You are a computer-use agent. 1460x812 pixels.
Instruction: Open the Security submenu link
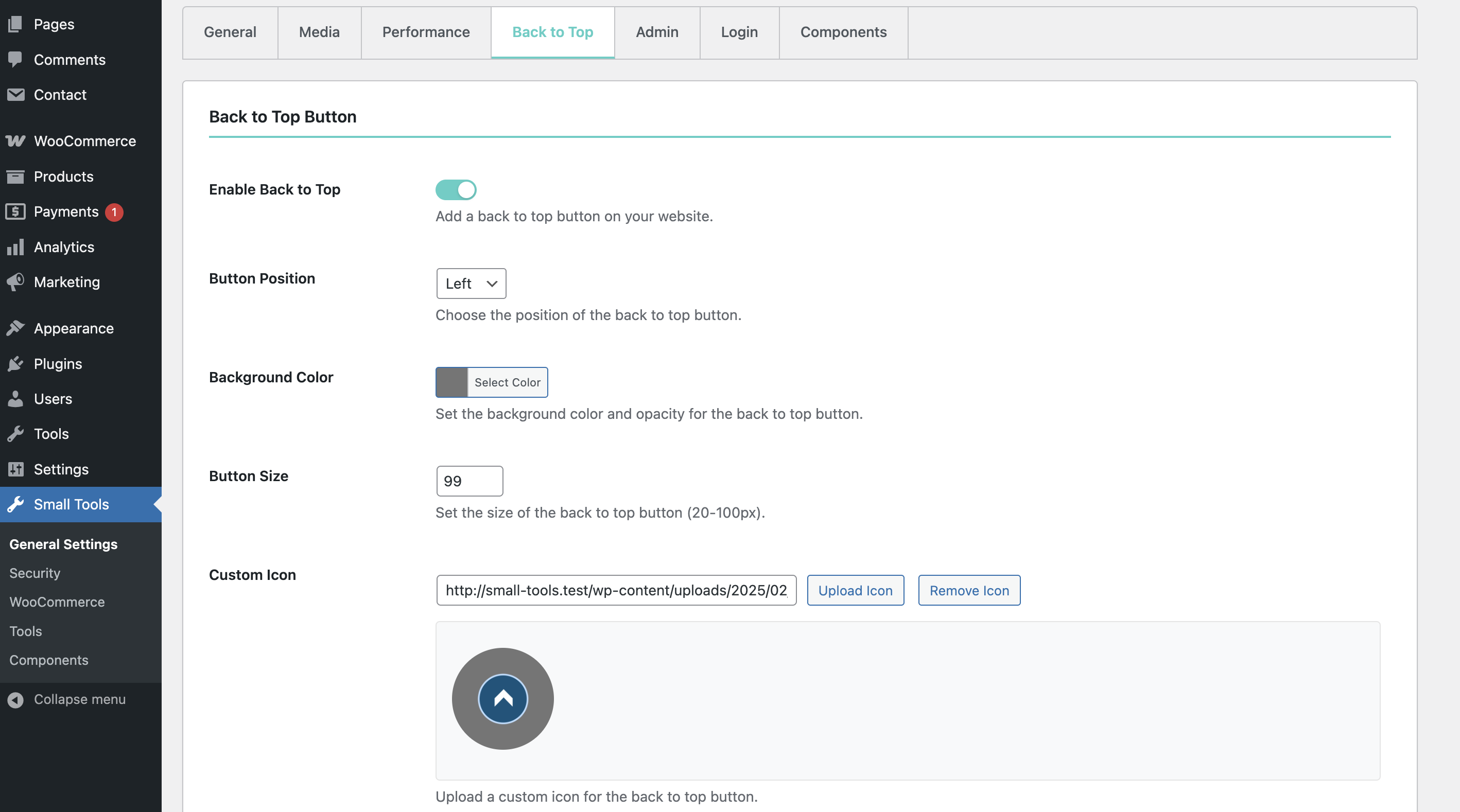pyautogui.click(x=34, y=573)
